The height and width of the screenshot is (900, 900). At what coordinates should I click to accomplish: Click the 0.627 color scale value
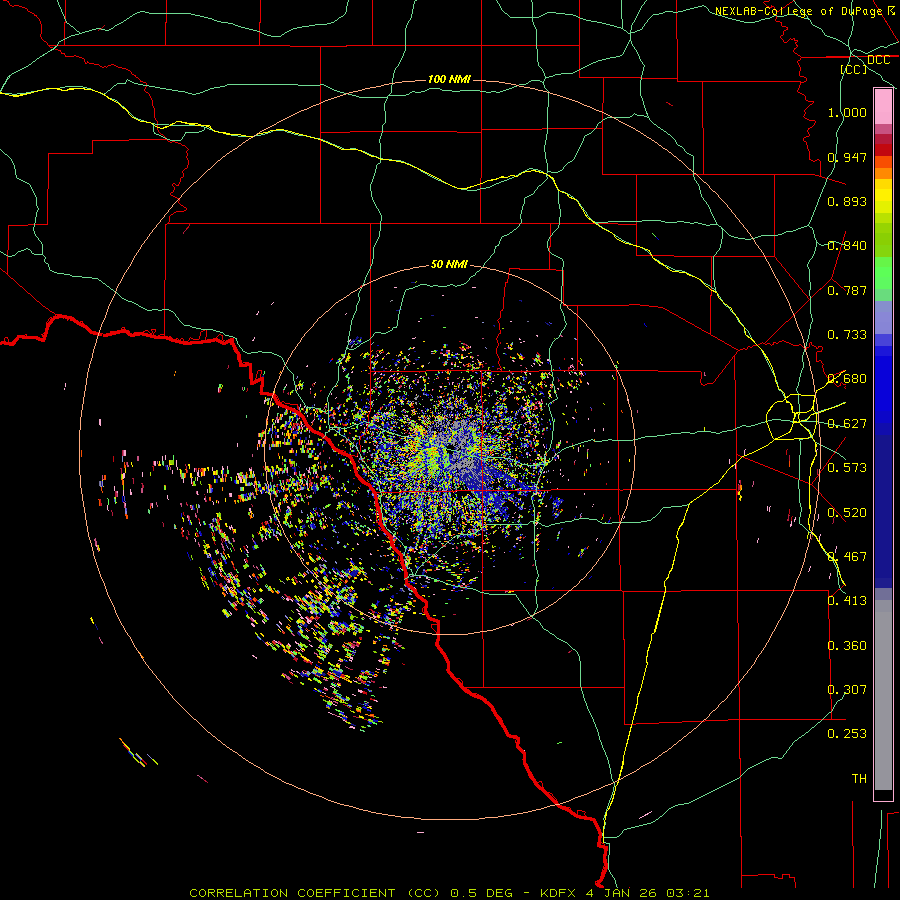click(x=847, y=424)
